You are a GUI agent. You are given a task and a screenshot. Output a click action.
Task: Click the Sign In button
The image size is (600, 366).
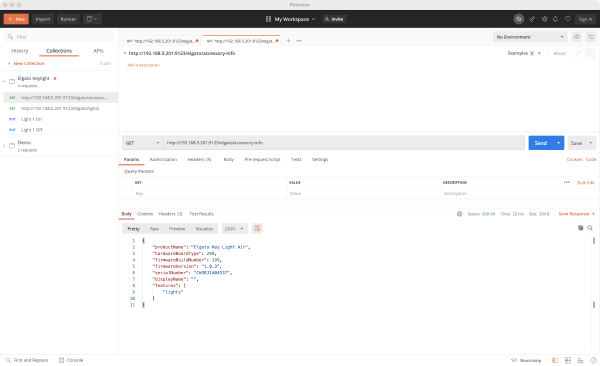[585, 19]
